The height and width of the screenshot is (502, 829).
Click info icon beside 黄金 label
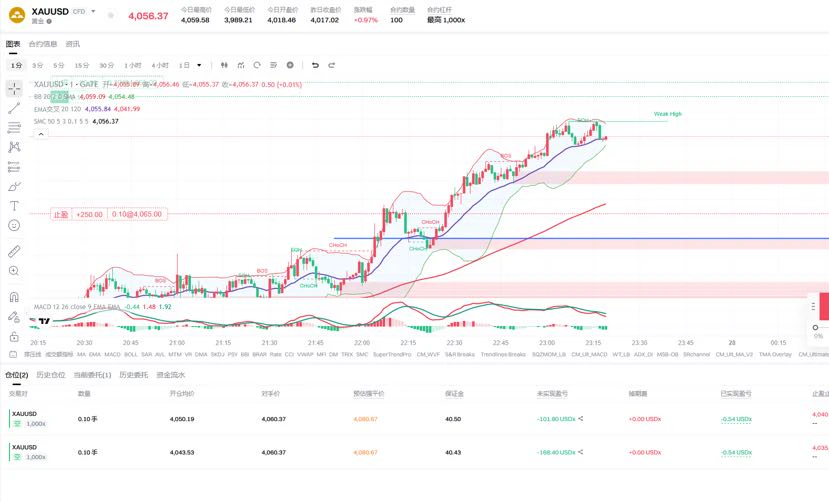49,21
